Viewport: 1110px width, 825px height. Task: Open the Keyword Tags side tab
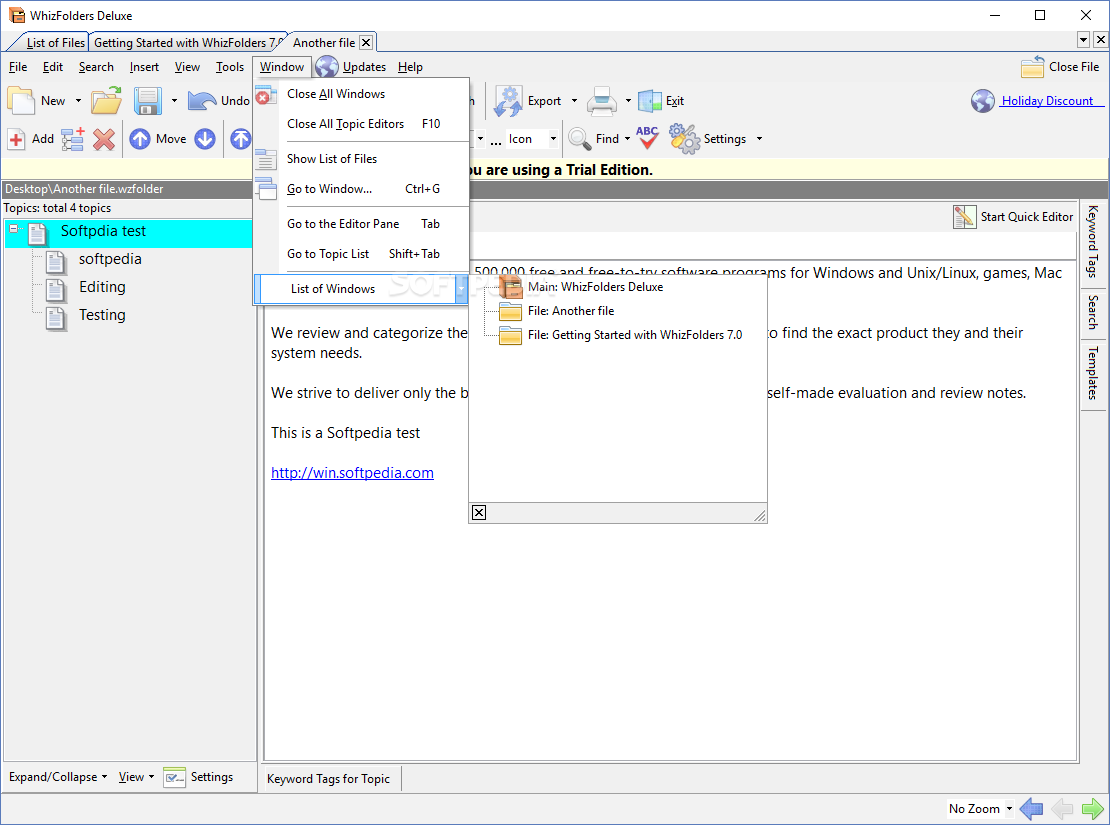click(1092, 241)
